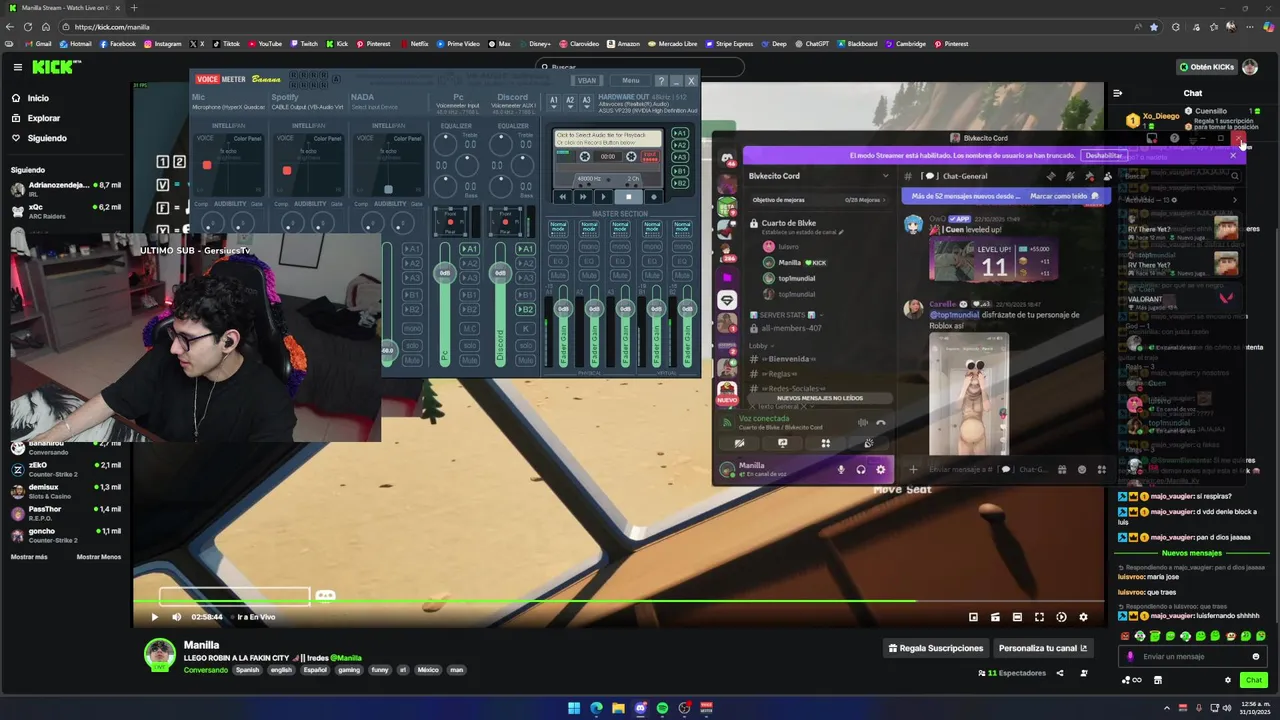
Task: Open the Kick hamburger menu
Action: tap(17, 67)
